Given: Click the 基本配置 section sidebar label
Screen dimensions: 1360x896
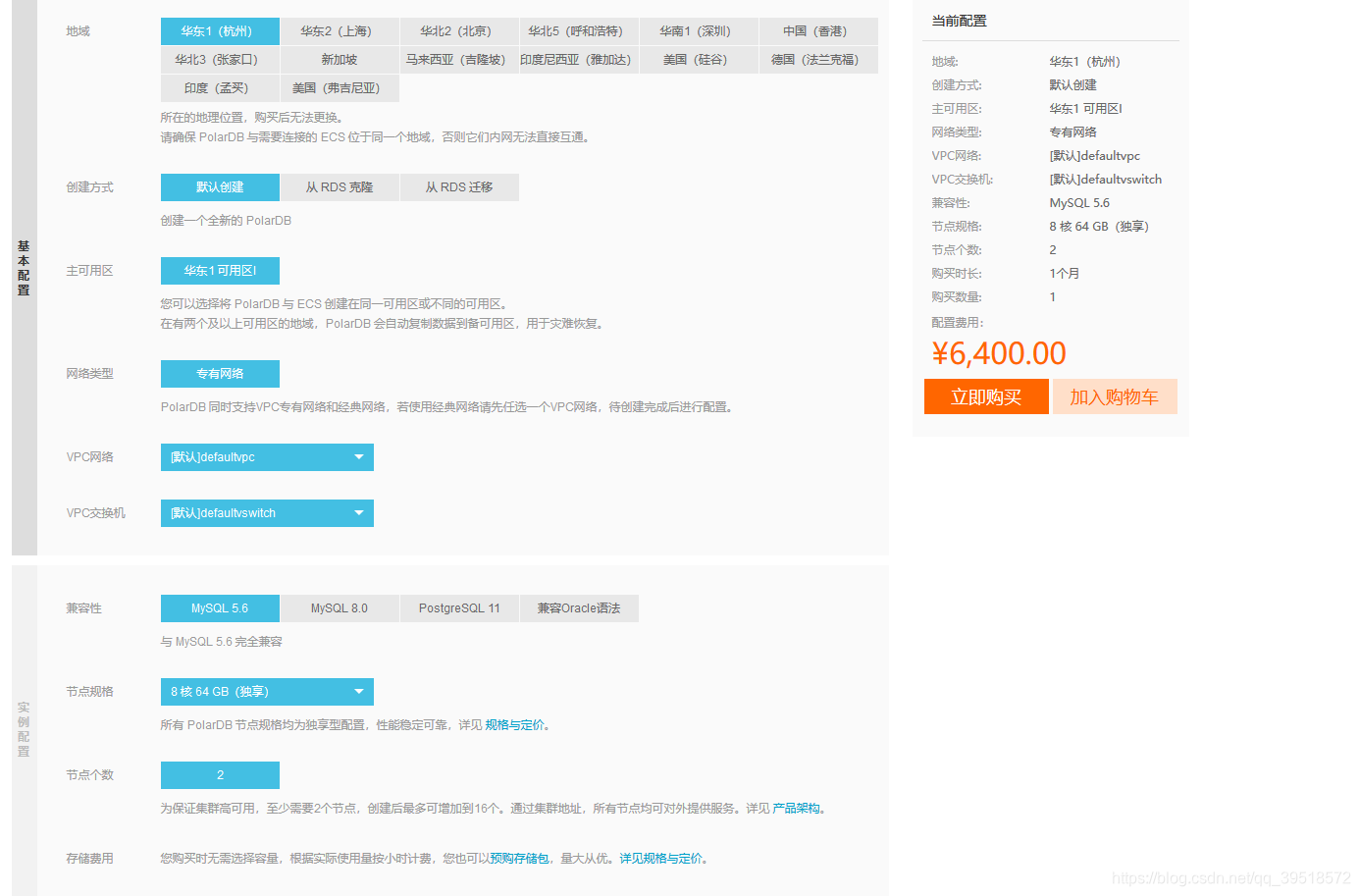Looking at the screenshot, I should pyautogui.click(x=24, y=268).
